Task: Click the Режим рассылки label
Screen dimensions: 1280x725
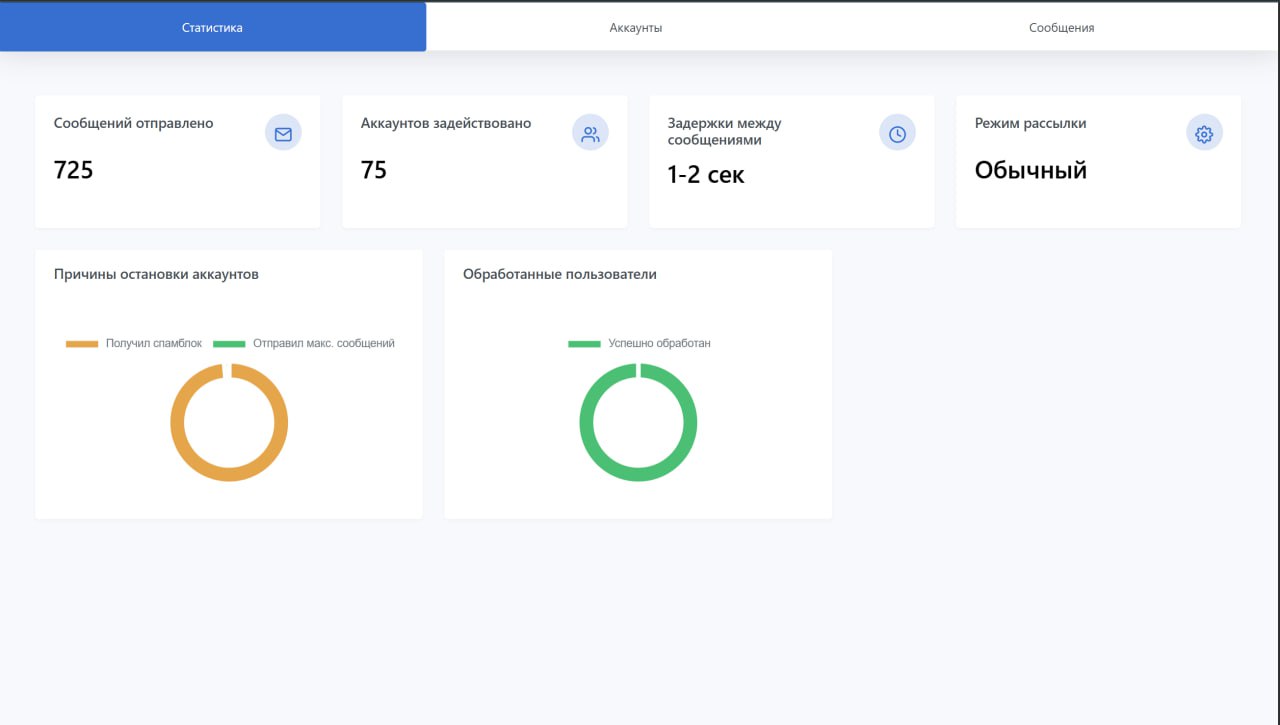Action: [1031, 123]
